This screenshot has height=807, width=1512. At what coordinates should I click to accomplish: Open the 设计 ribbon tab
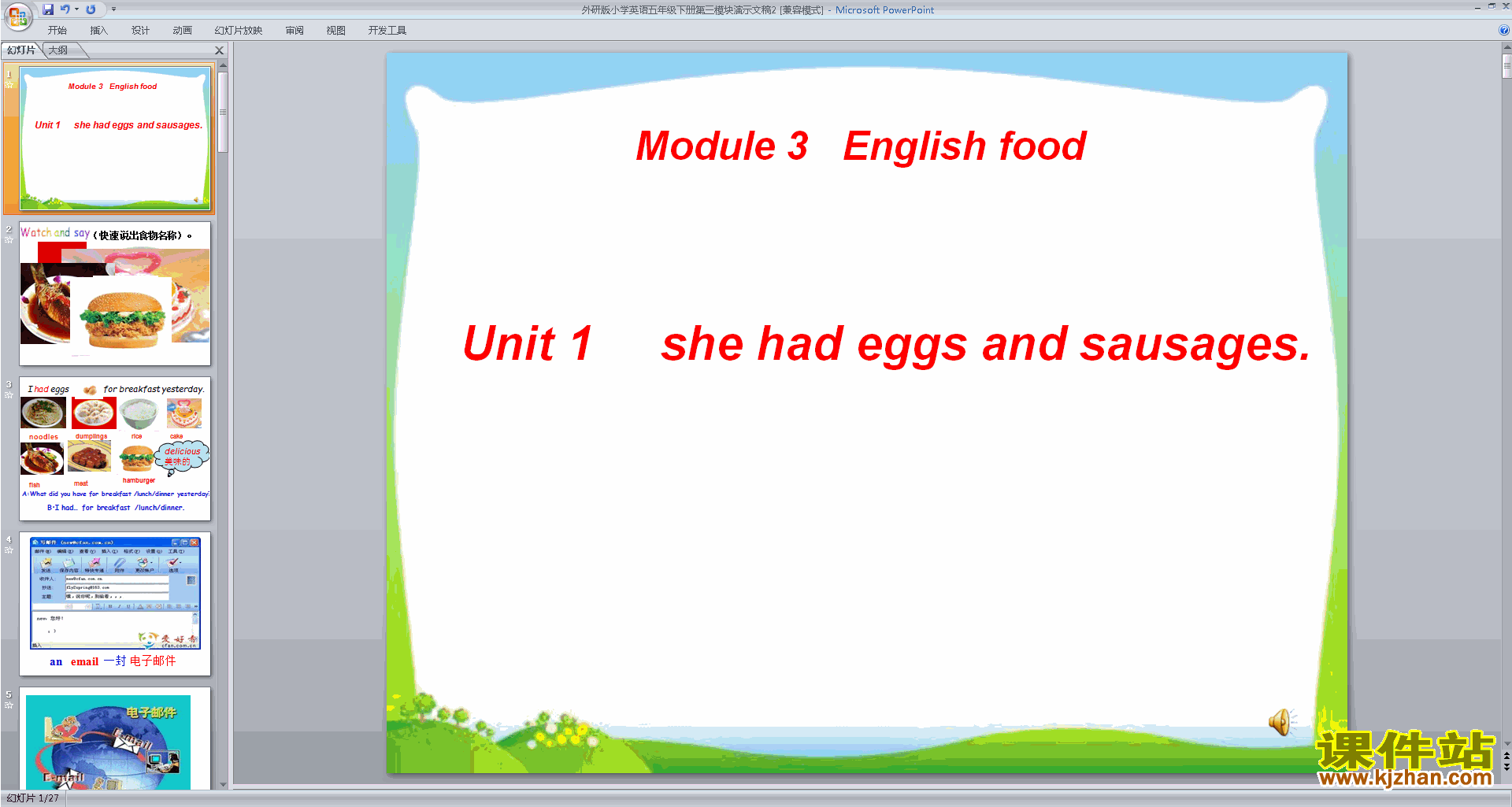(141, 30)
